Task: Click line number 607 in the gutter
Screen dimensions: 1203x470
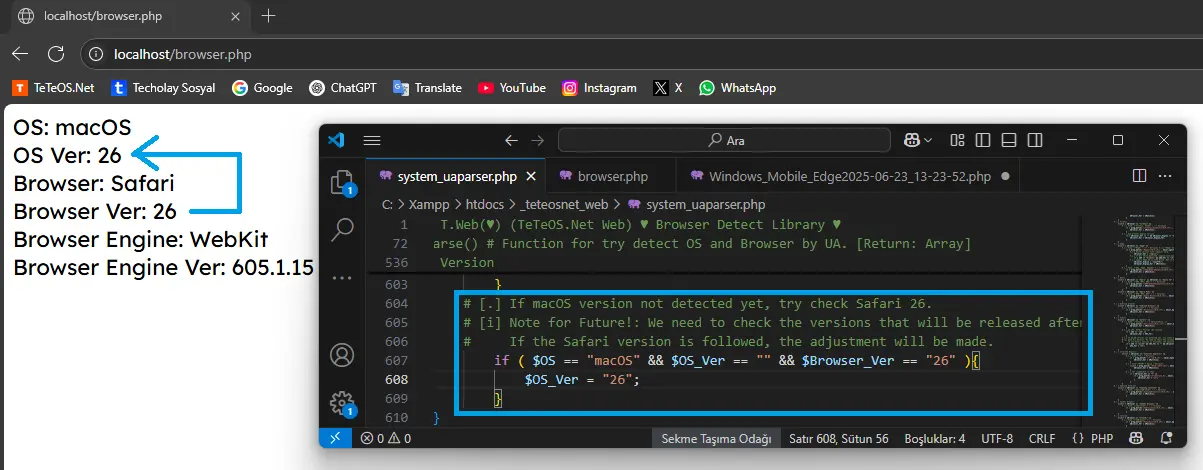Action: pyautogui.click(x=396, y=360)
